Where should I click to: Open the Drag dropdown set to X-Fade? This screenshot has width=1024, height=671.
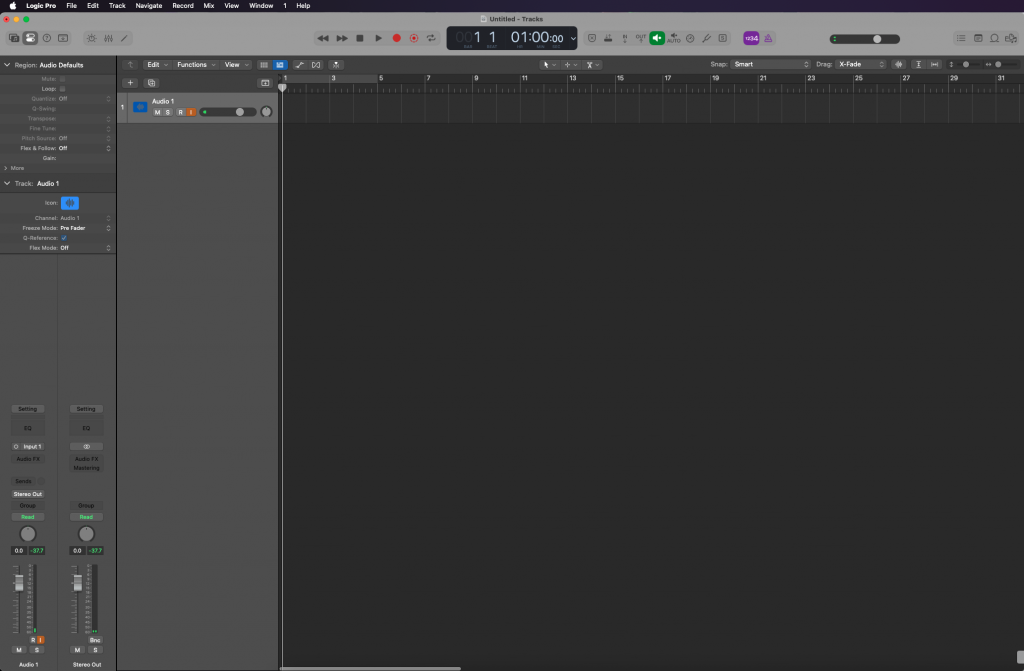861,64
